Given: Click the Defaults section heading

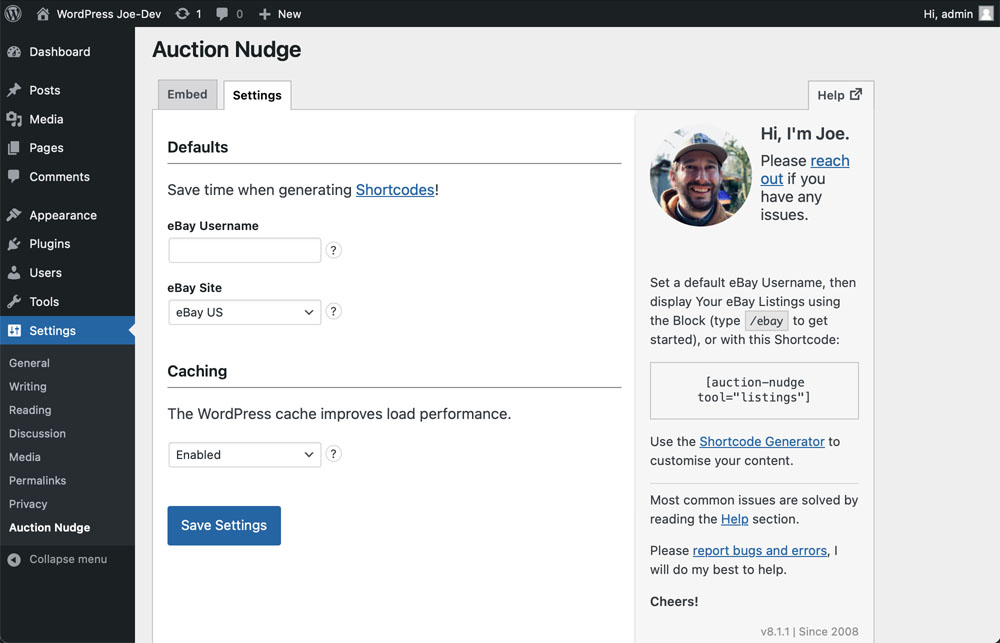Looking at the screenshot, I should [x=198, y=147].
